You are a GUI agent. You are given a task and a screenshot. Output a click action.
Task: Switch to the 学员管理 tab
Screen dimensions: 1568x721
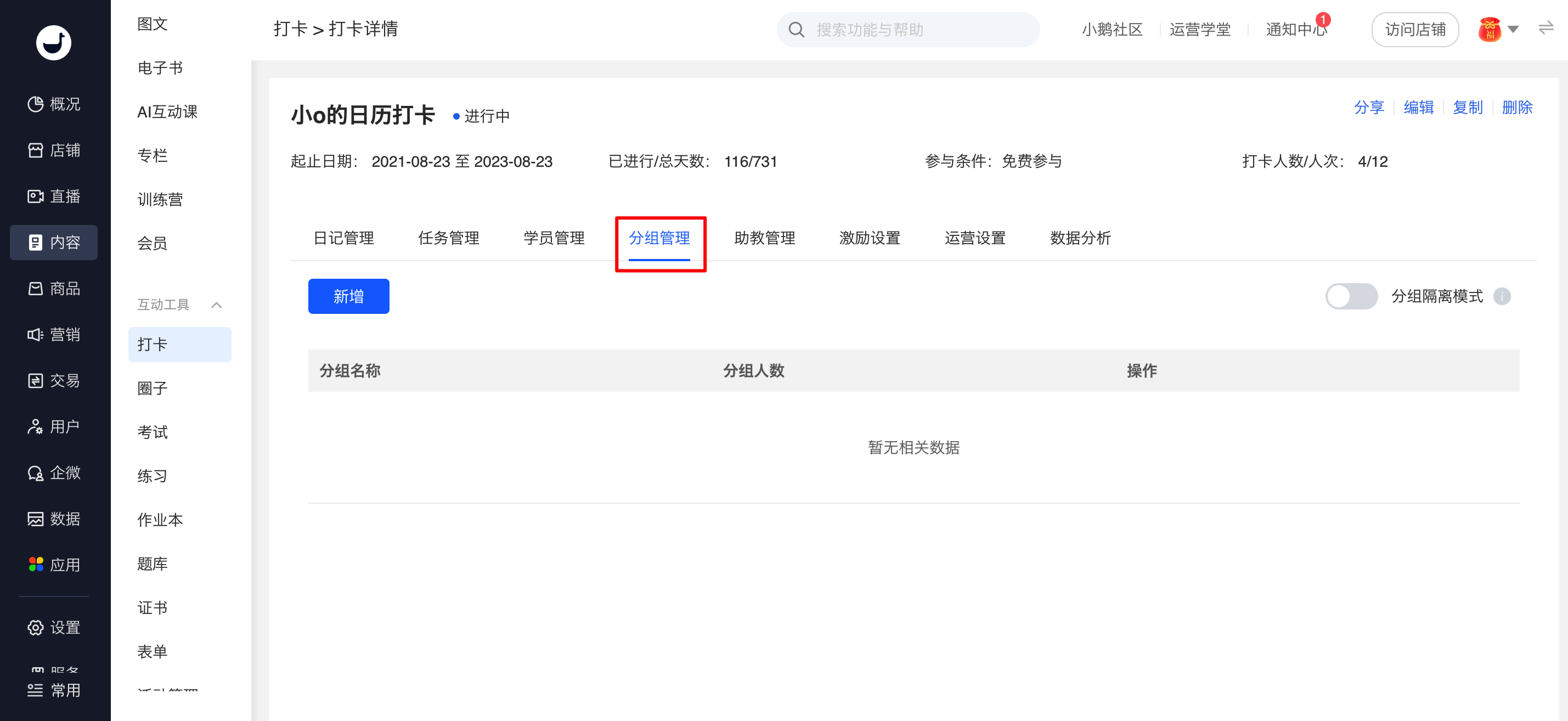click(554, 238)
